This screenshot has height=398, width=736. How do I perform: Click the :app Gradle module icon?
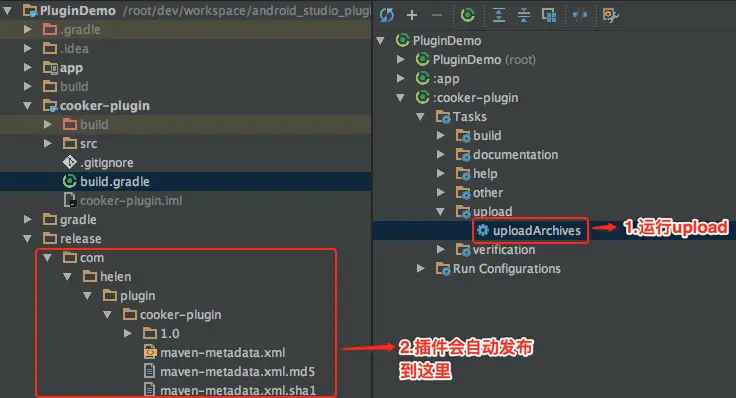pos(422,78)
